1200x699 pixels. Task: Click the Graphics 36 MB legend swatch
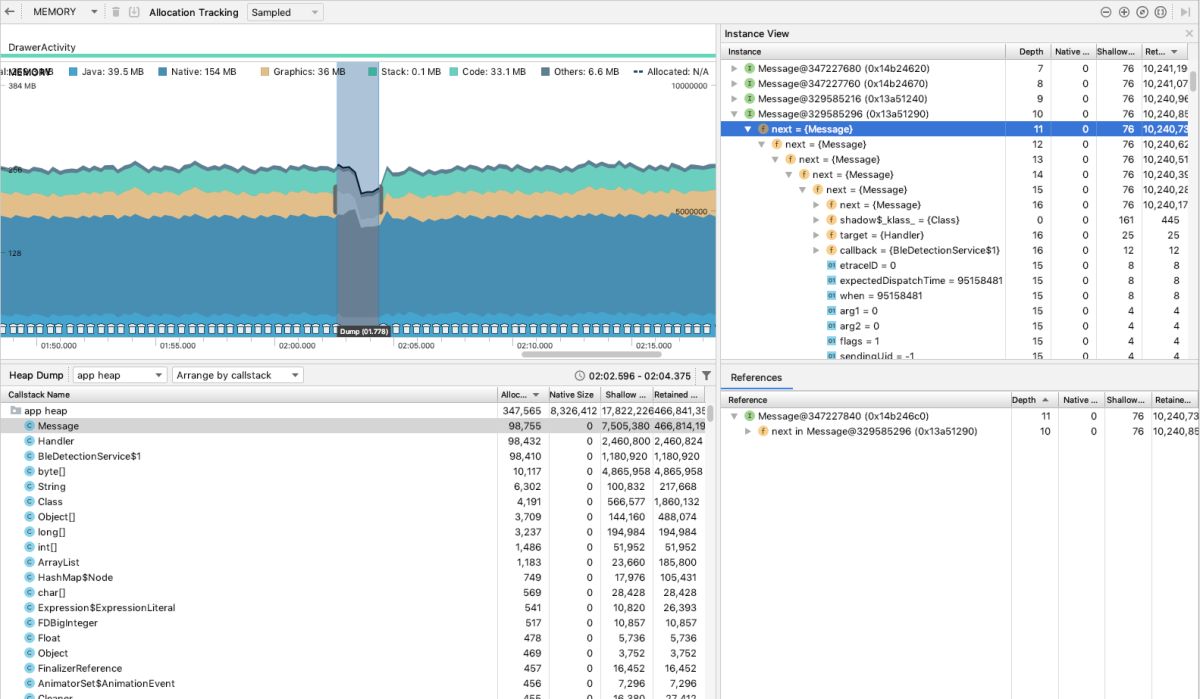pos(265,72)
